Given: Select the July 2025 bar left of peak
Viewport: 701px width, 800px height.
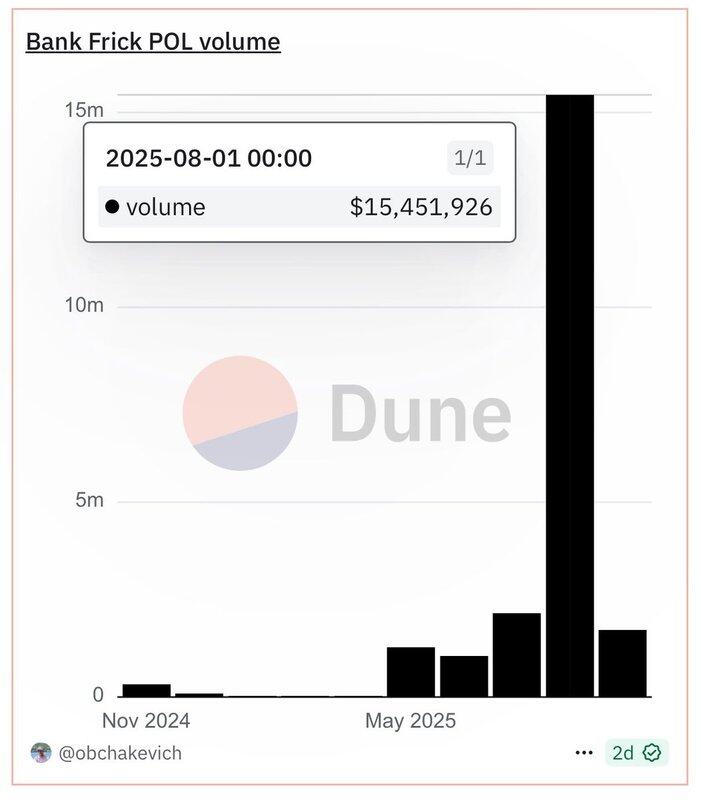Looking at the screenshot, I should point(517,655).
